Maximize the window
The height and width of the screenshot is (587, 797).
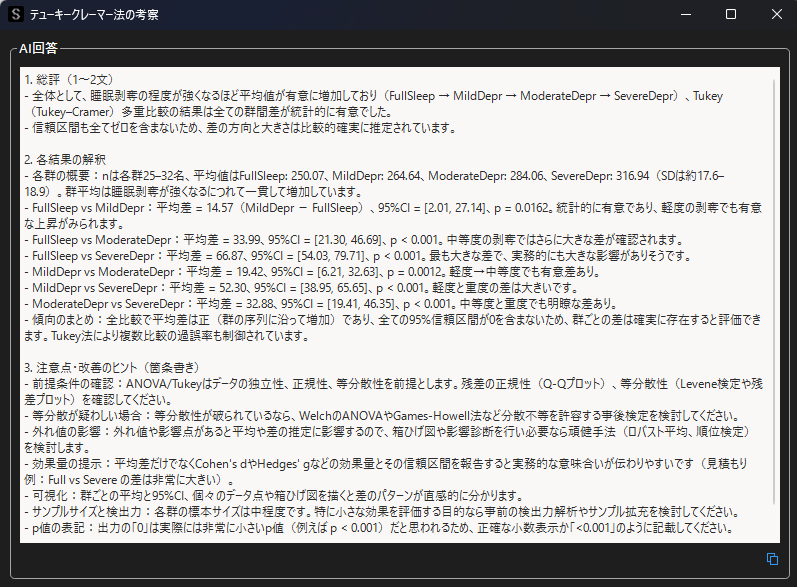tap(731, 14)
